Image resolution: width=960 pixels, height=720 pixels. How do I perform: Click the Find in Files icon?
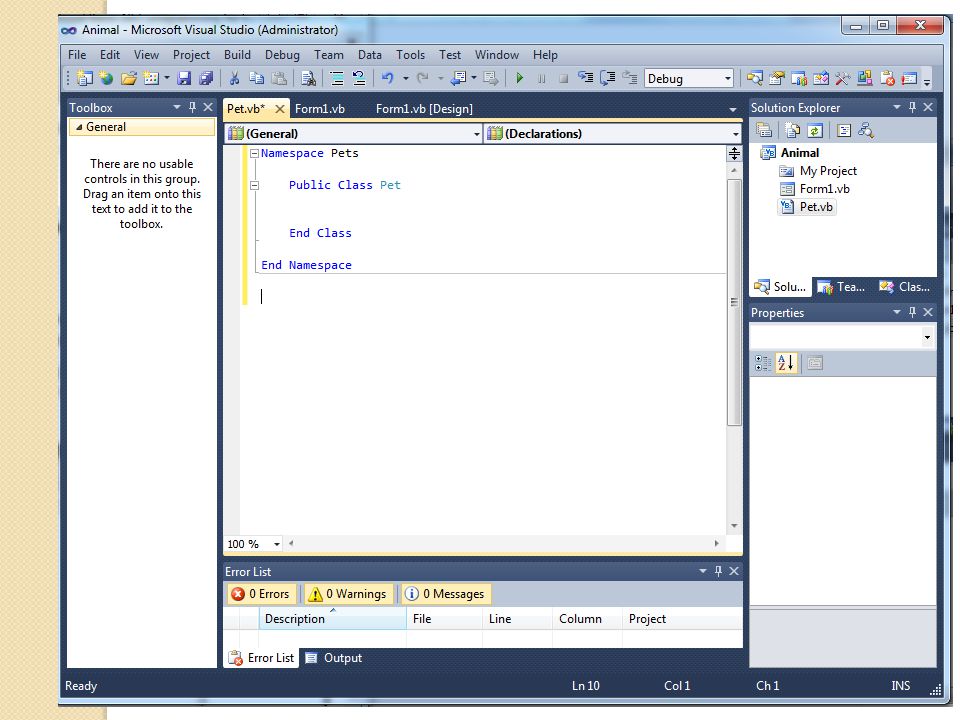click(309, 78)
